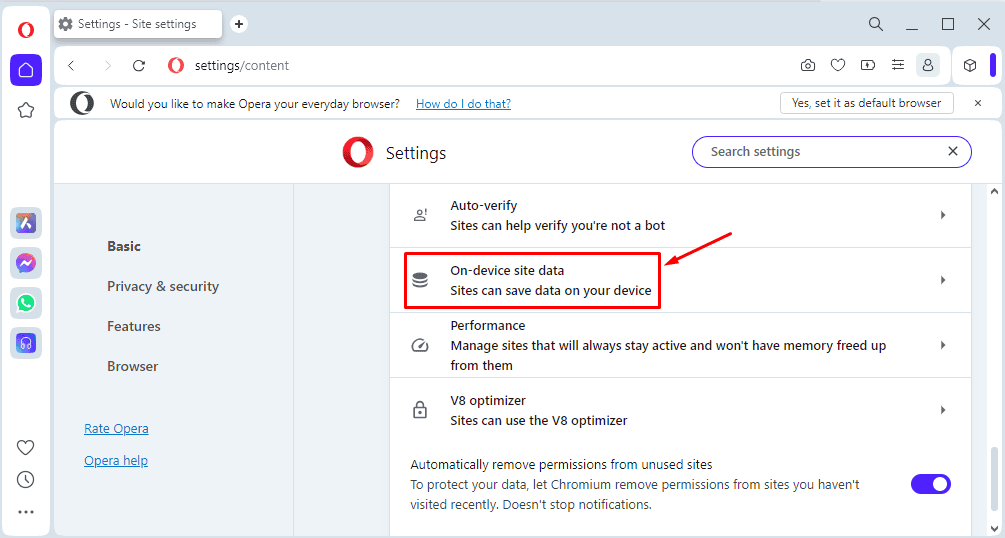This screenshot has width=1005, height=538.
Task: Open the music player sidebar icon
Action: pyautogui.click(x=26, y=343)
